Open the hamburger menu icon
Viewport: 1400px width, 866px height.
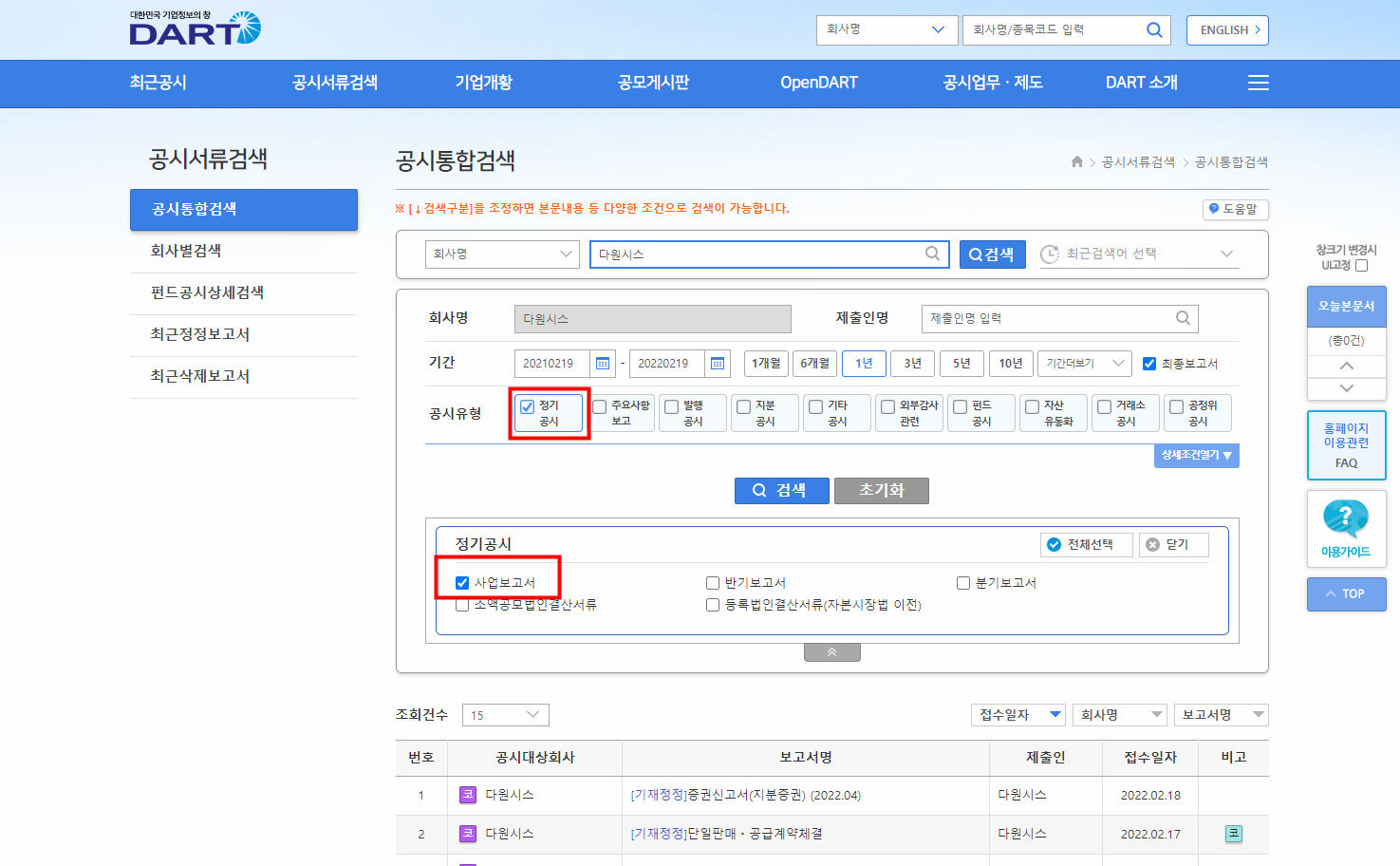[1259, 83]
